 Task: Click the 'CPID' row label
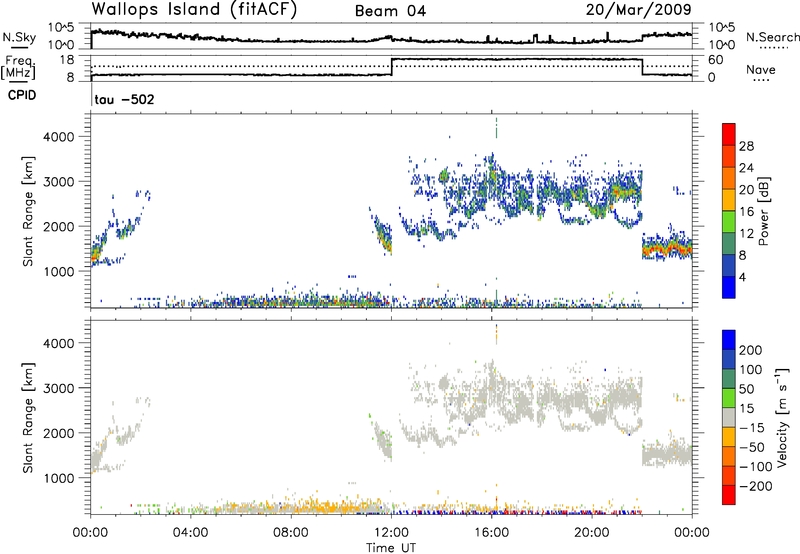click(x=22, y=95)
